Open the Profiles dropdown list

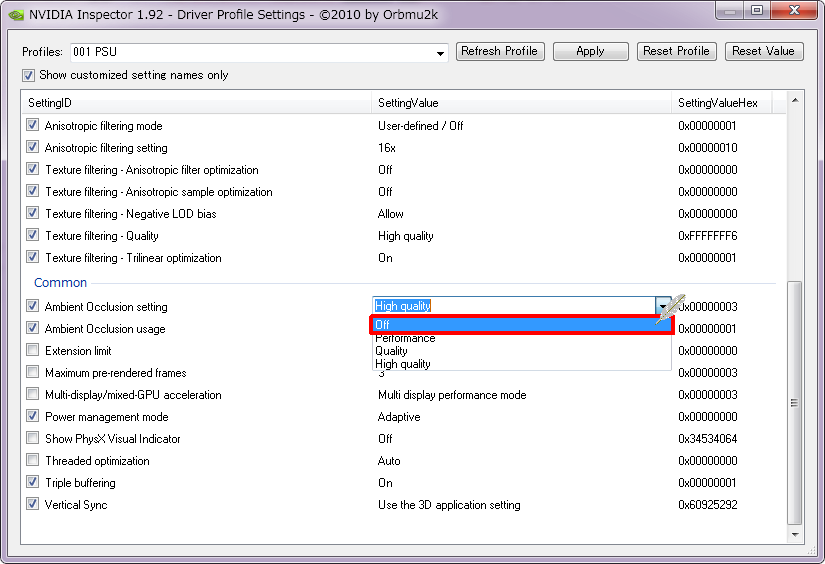pyautogui.click(x=440, y=53)
